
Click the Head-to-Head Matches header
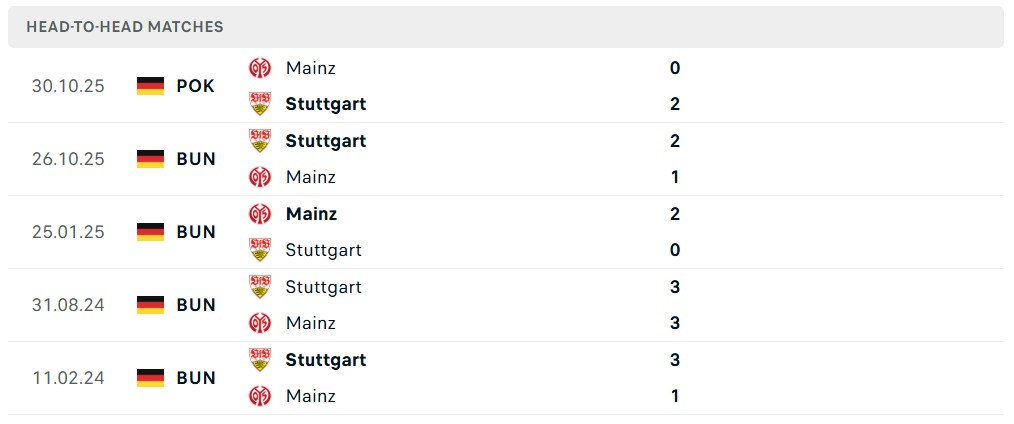pos(125,27)
